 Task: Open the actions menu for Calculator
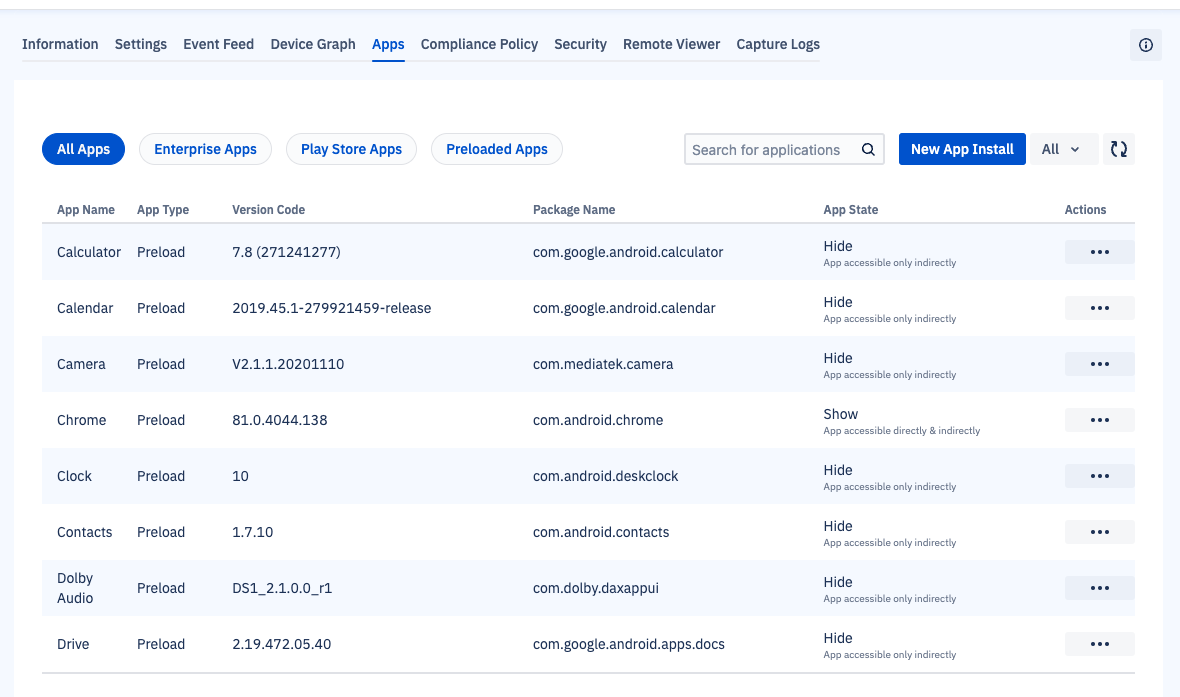(1099, 252)
